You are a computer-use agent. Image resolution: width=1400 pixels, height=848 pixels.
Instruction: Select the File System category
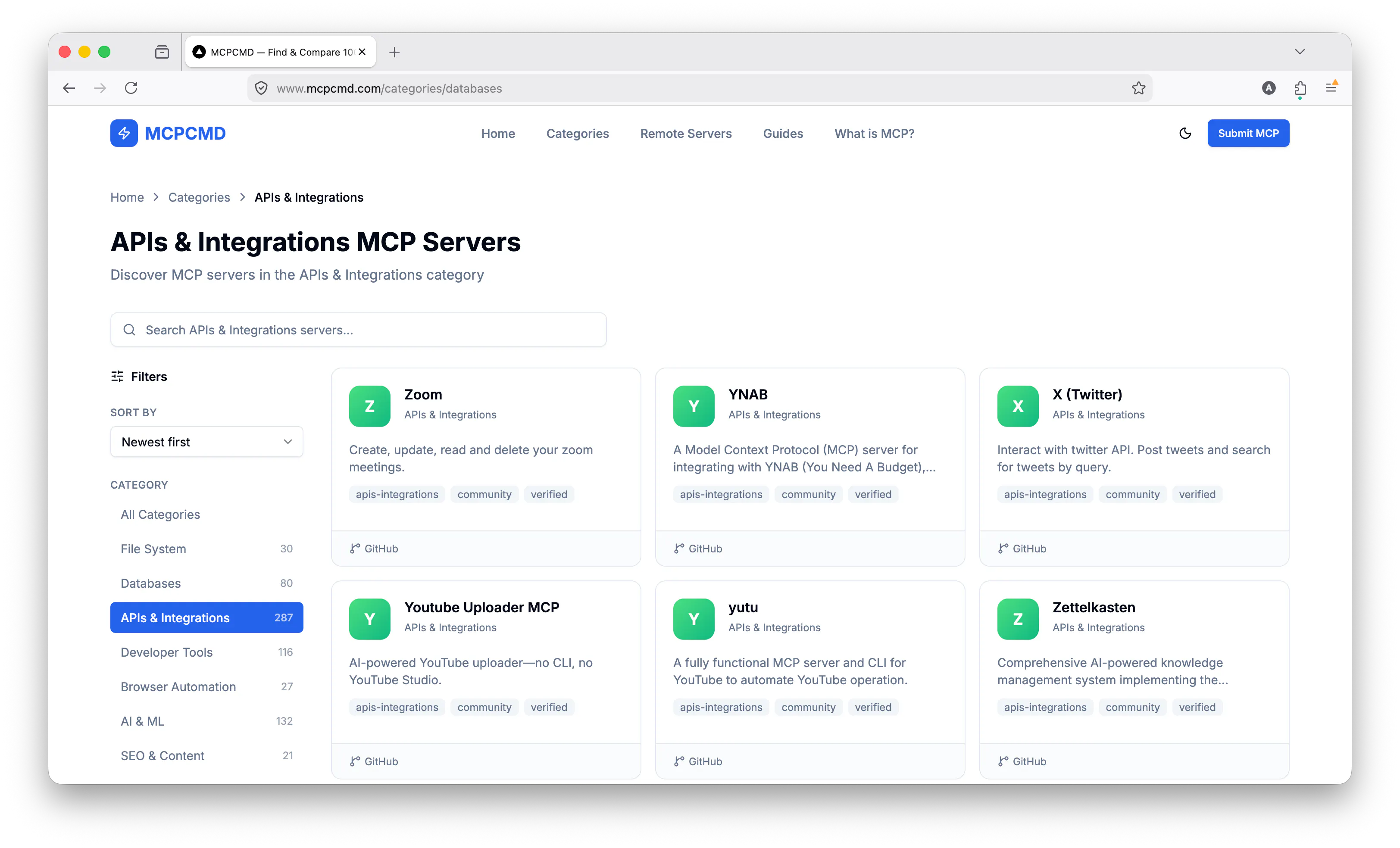pyautogui.click(x=207, y=549)
